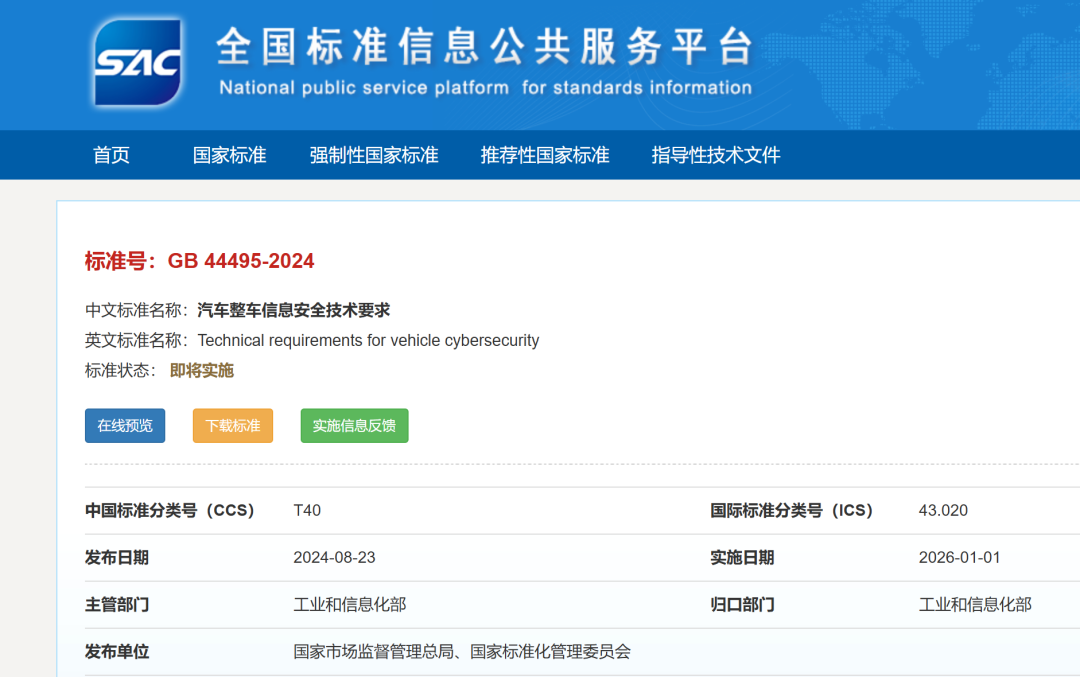Click the 主管部门 label

pos(117,605)
